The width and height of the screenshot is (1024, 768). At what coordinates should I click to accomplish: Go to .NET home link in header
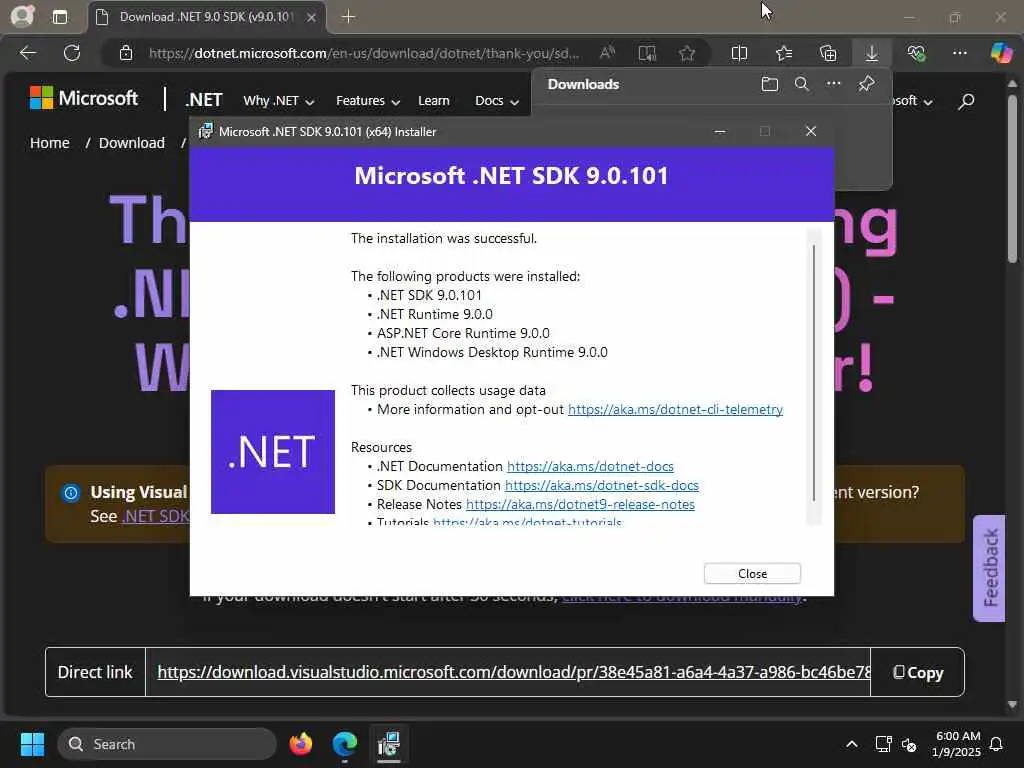click(204, 100)
